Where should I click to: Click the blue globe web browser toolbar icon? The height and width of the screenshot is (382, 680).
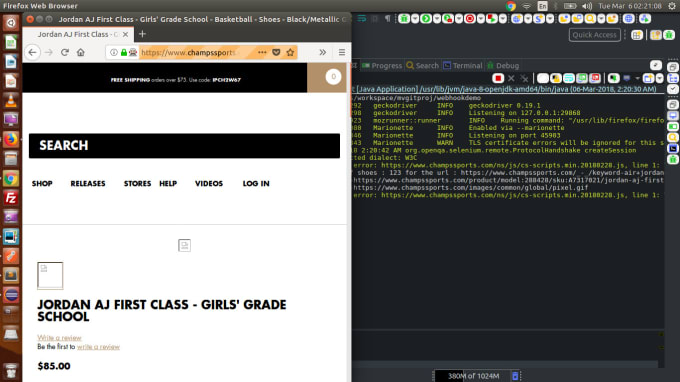point(628,19)
